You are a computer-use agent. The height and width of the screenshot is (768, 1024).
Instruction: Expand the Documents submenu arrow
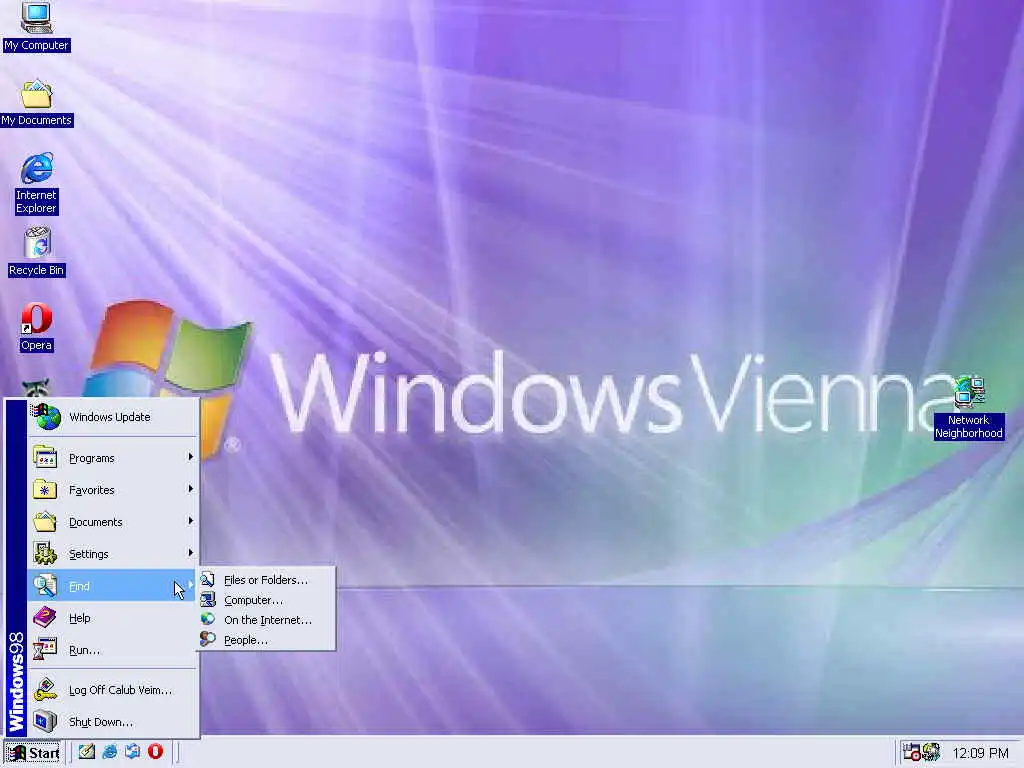190,521
